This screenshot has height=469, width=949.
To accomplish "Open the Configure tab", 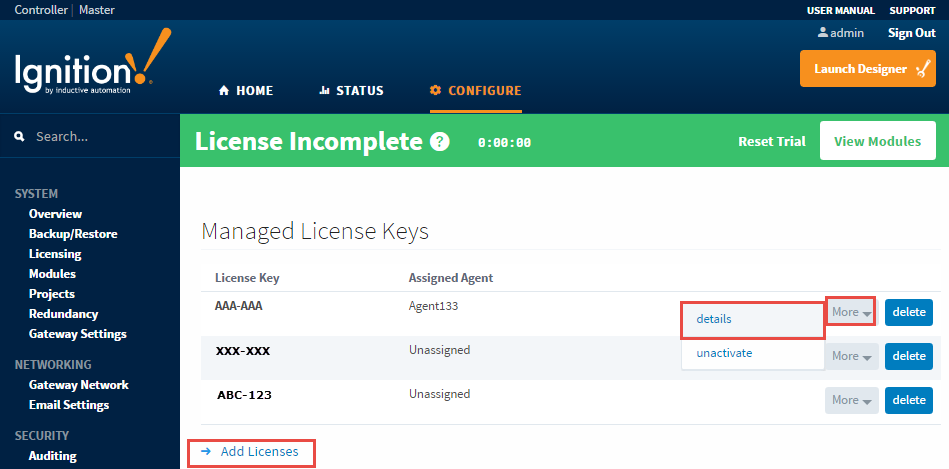I will (475, 91).
